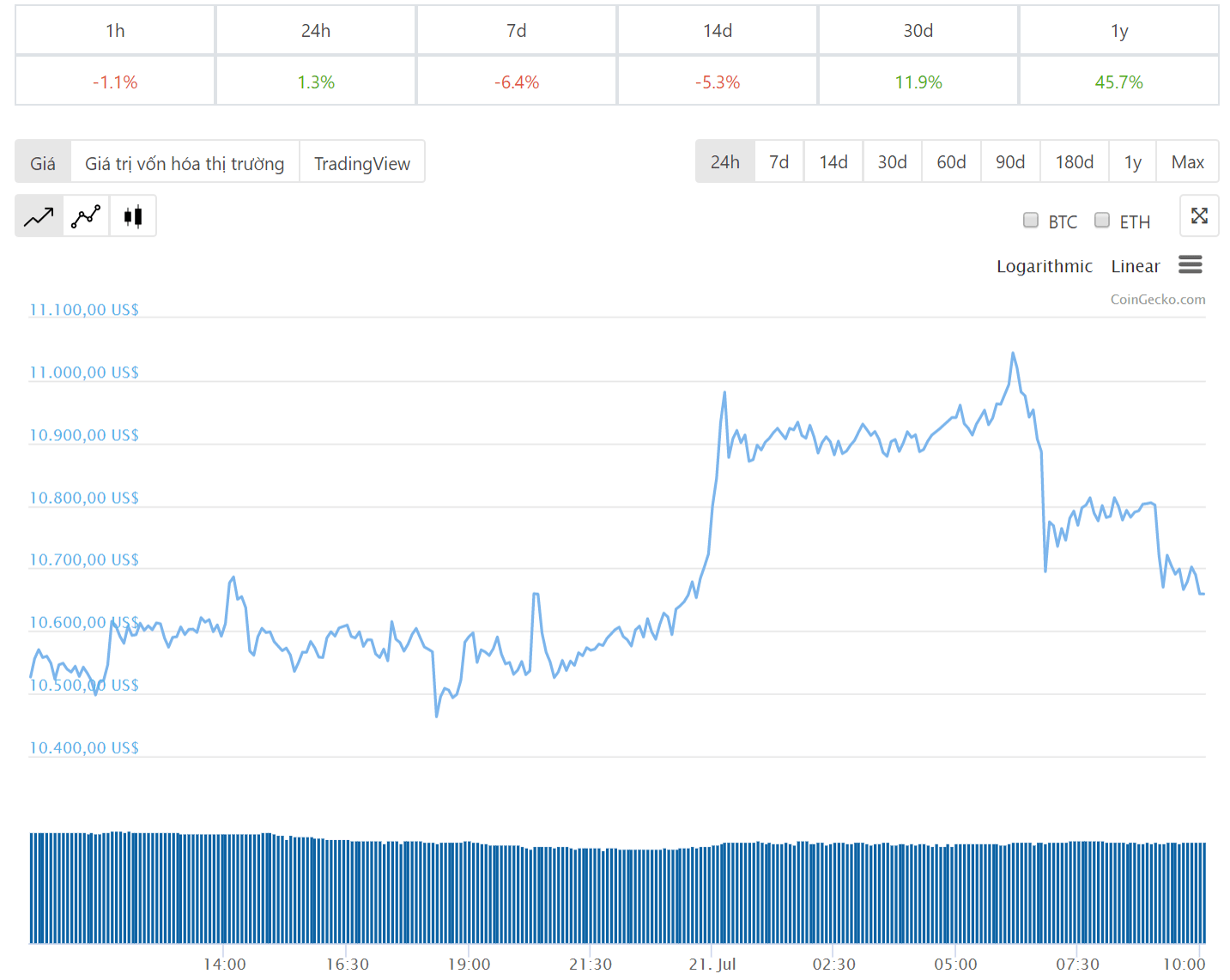Screen dimensions: 1230x980
Task: Switch chart scale to Linear
Action: click(x=1136, y=266)
